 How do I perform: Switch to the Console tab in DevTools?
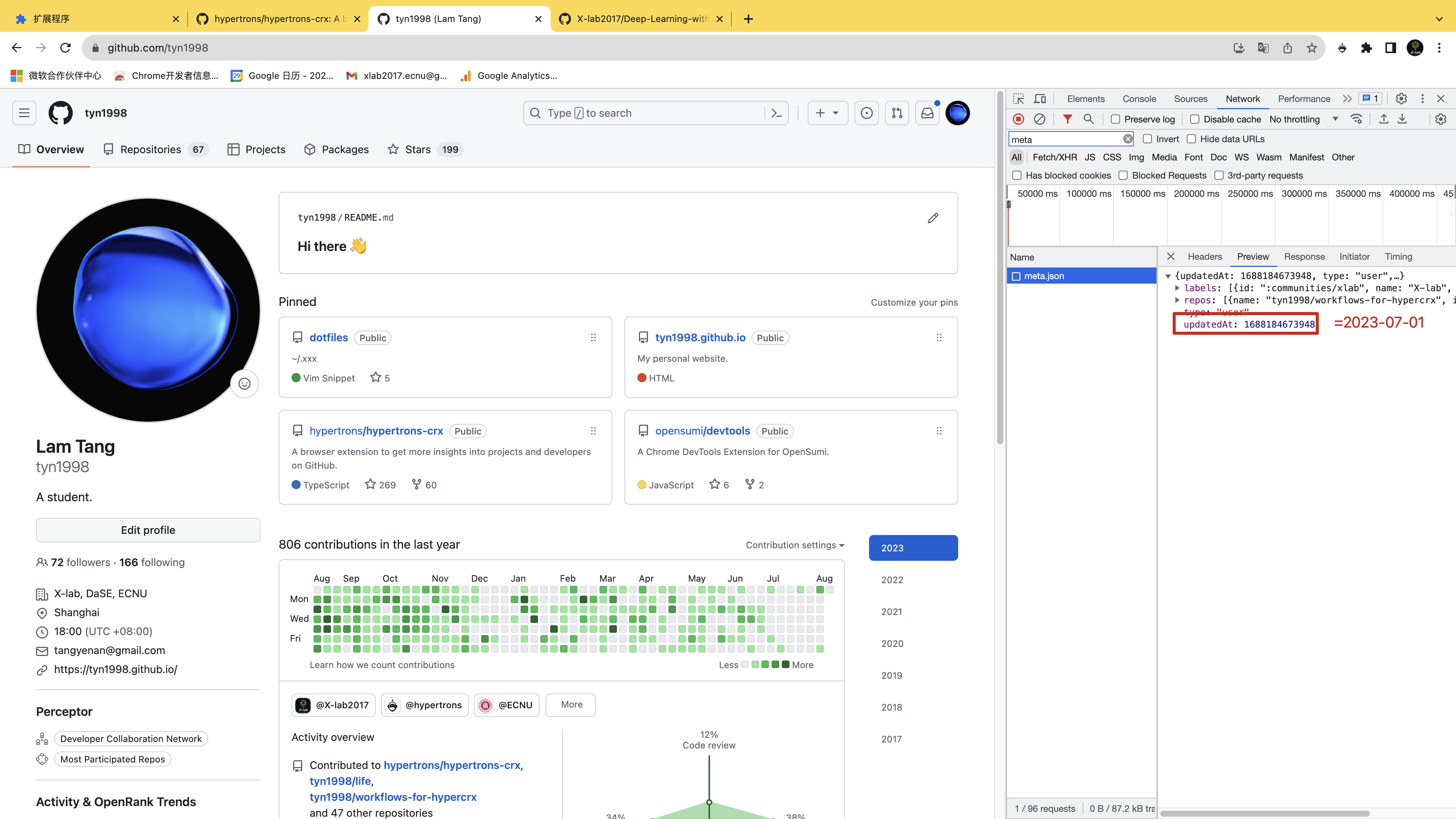(x=1139, y=98)
